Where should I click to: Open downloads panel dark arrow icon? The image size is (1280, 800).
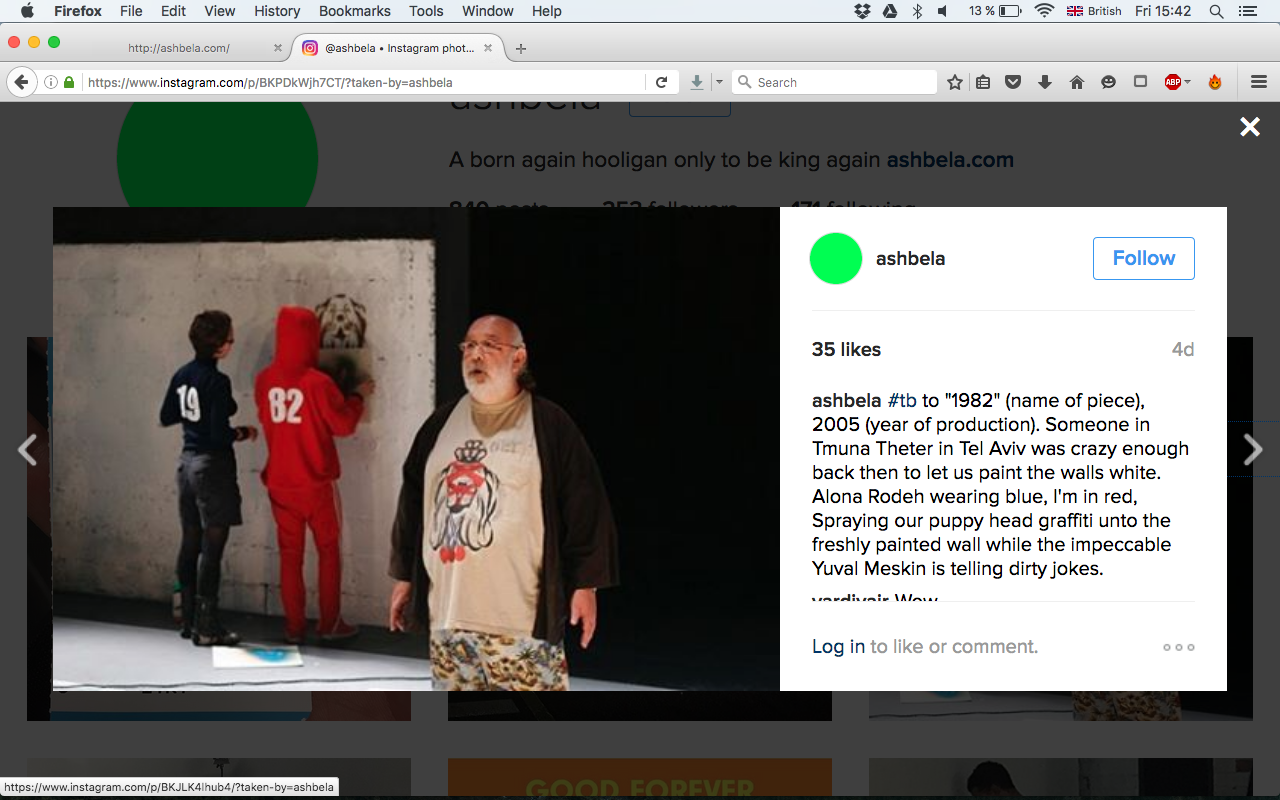(x=1045, y=82)
